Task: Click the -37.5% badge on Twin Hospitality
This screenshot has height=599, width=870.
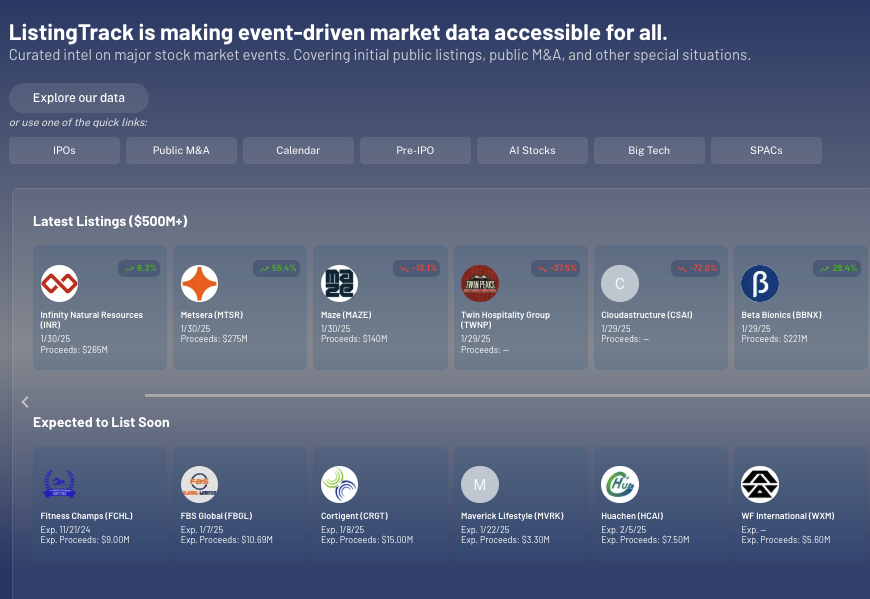Action: click(x=556, y=268)
